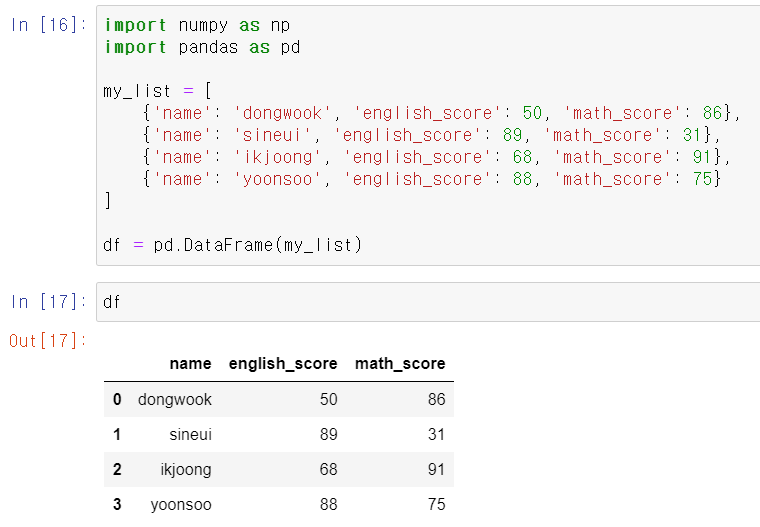Select the In [17] prompt label
This screenshot has width=760, height=527.
tap(48, 302)
